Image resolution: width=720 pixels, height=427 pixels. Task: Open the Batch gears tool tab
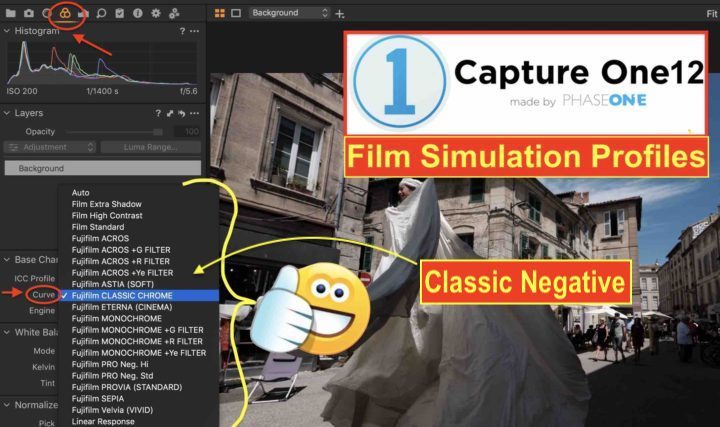coord(174,13)
